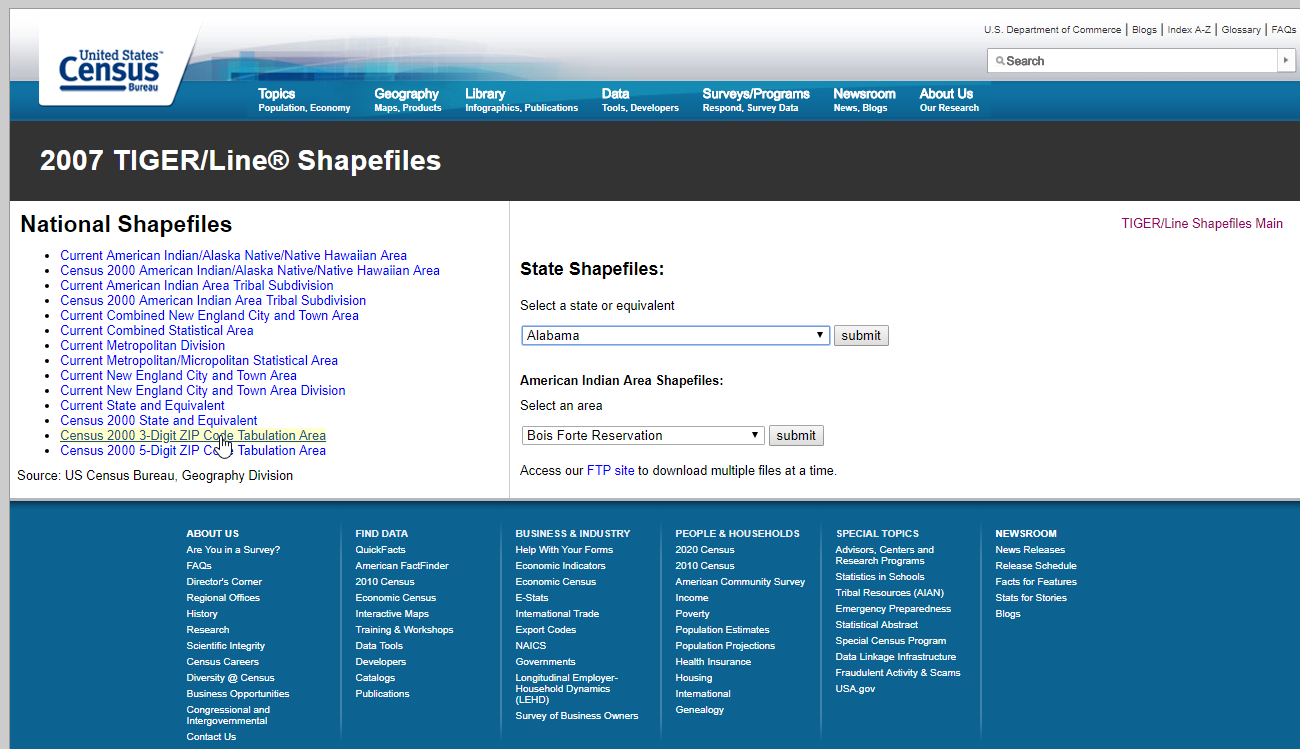Open the Fraudulent Activity & Scams link
The height and width of the screenshot is (749, 1300).
coord(898,673)
